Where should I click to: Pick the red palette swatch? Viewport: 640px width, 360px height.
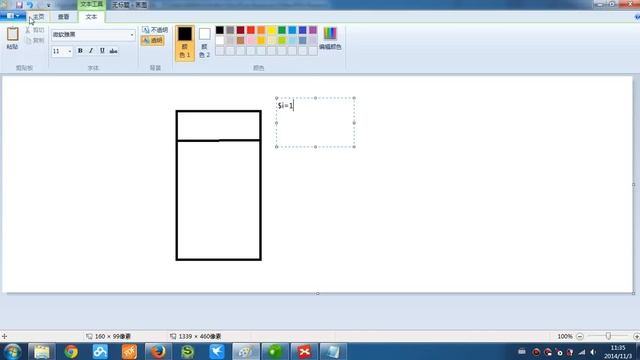click(251, 30)
